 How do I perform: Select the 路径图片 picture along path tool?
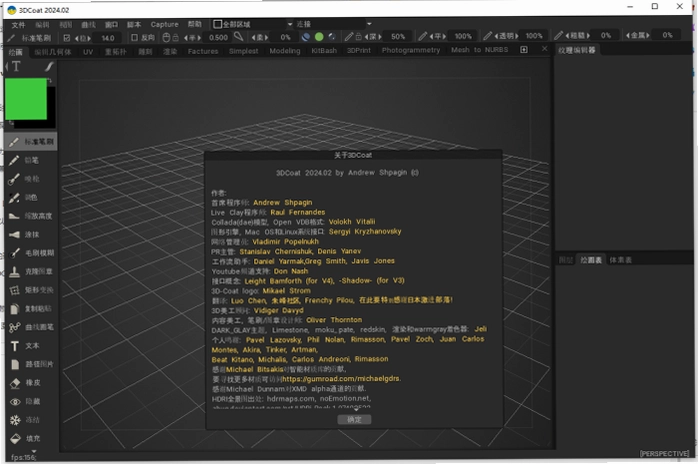(31, 364)
